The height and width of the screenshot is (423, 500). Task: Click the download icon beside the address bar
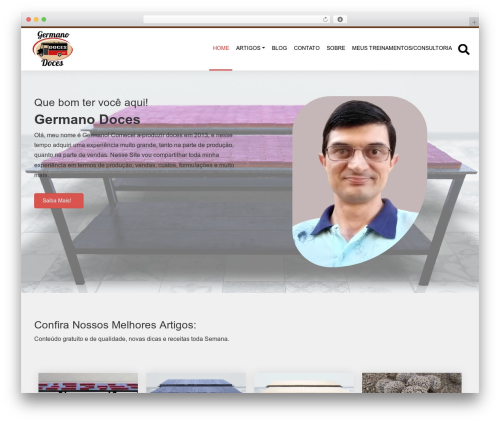click(x=340, y=19)
